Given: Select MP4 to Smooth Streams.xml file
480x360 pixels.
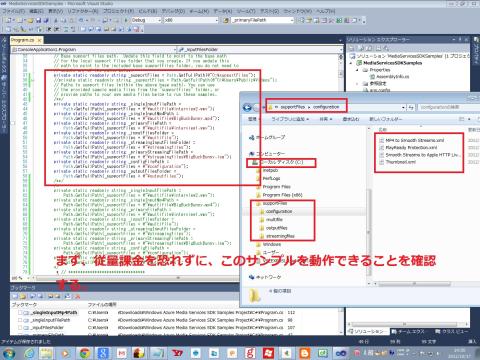Looking at the screenshot, I should tap(412, 140).
